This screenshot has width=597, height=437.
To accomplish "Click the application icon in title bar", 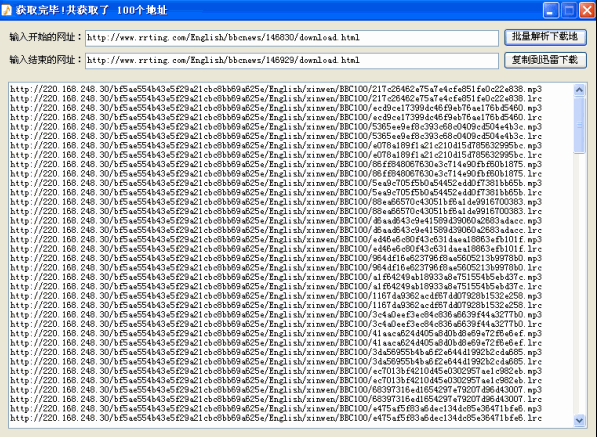I will pyautogui.click(x=6, y=10).
